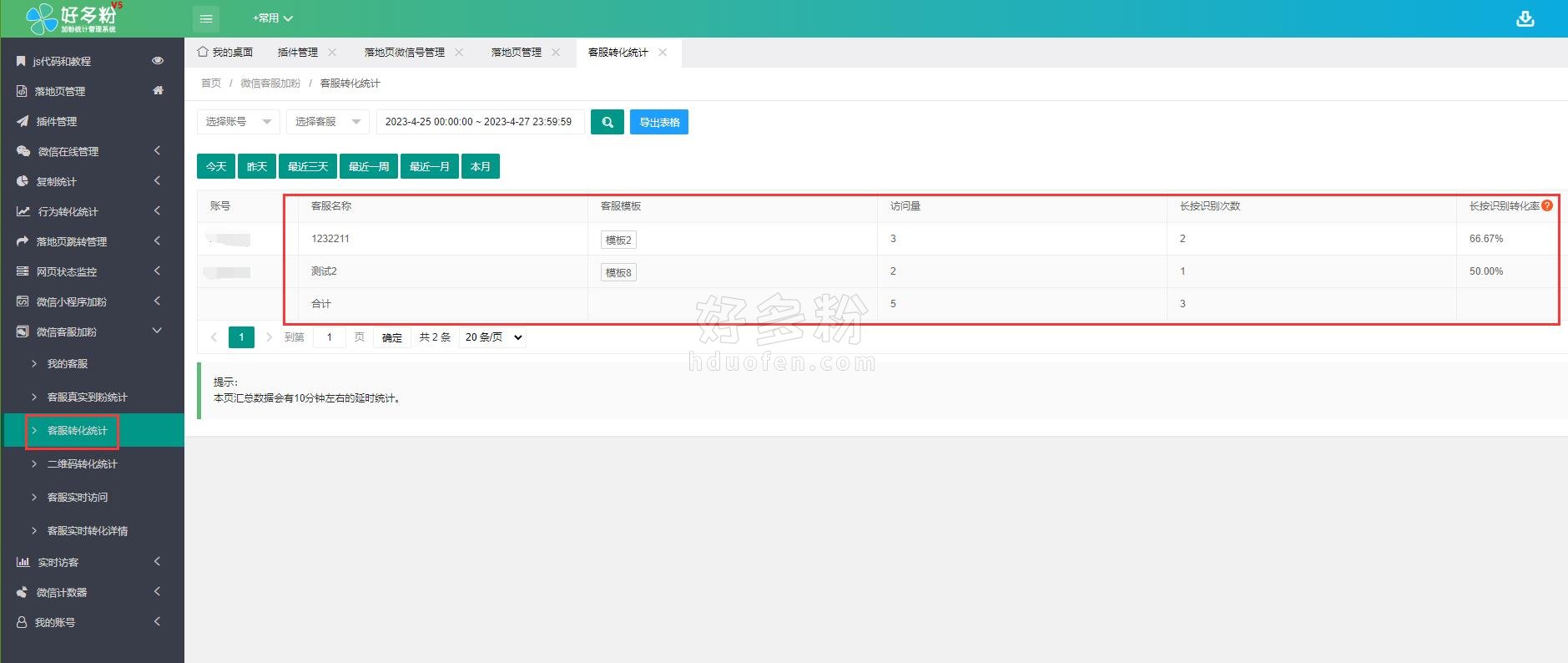
Task: Click the download icon in top-right header
Action: (1525, 18)
